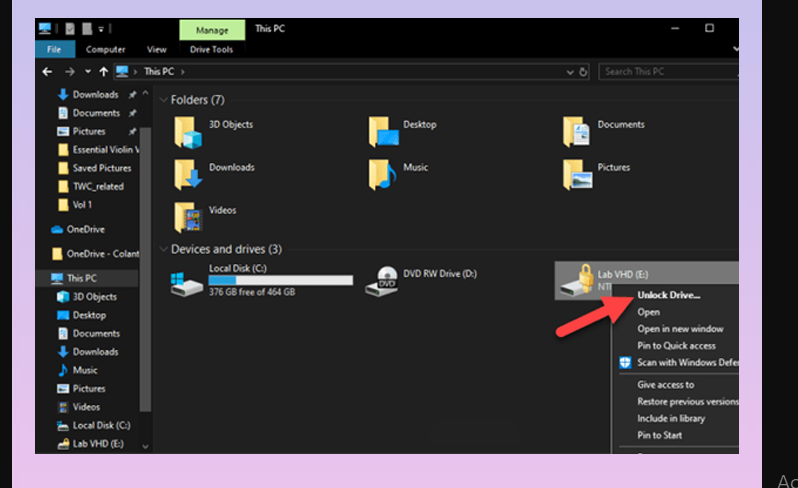Viewport: 798px width, 488px height.
Task: Click the Back arrow navigation button
Action: (x=48, y=72)
